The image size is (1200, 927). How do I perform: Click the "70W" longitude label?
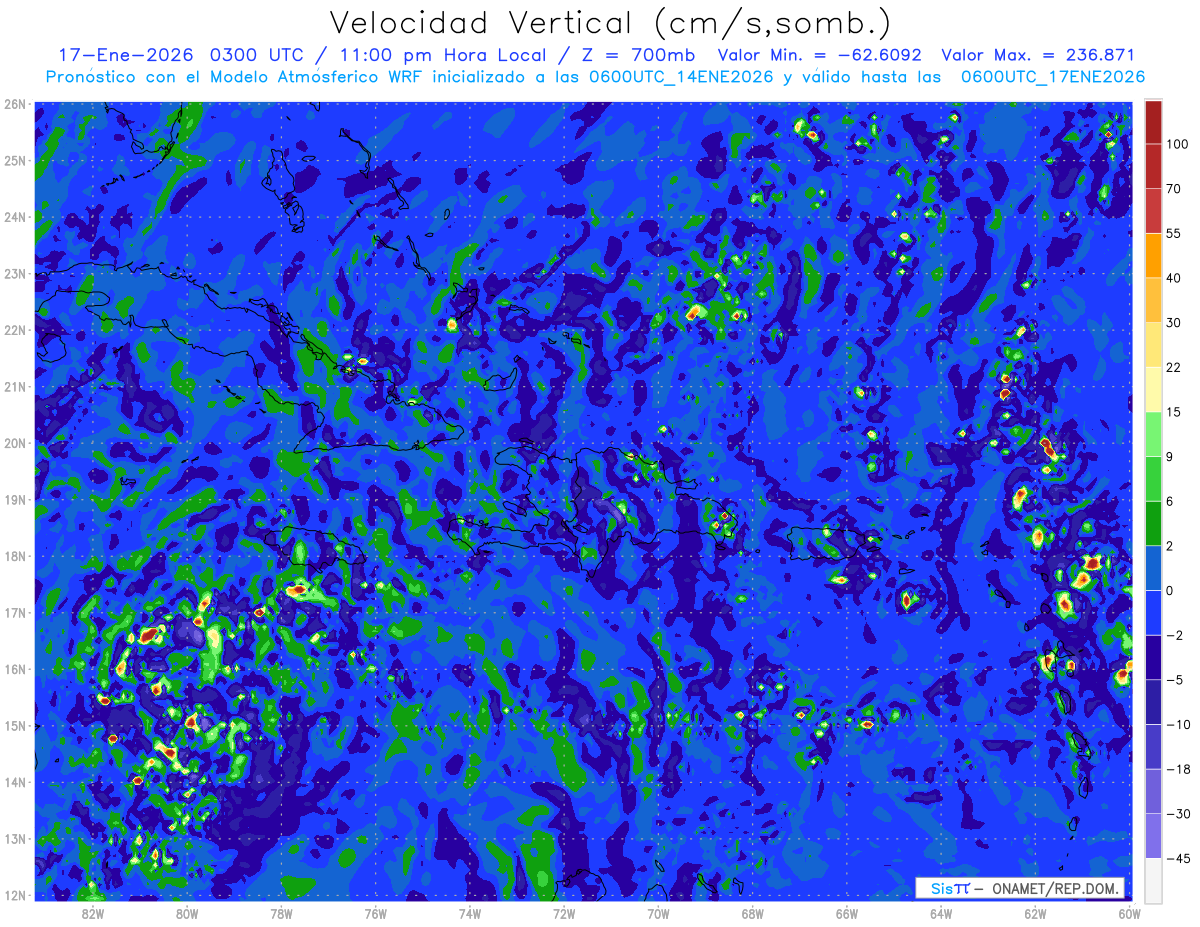[658, 913]
